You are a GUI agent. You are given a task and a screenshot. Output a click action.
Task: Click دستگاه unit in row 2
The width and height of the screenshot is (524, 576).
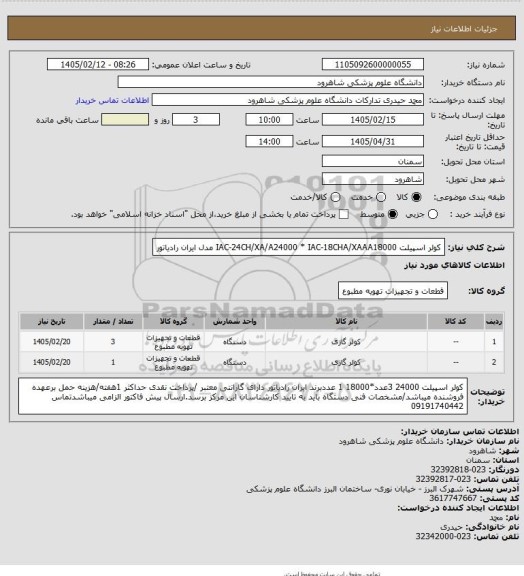[x=234, y=362]
